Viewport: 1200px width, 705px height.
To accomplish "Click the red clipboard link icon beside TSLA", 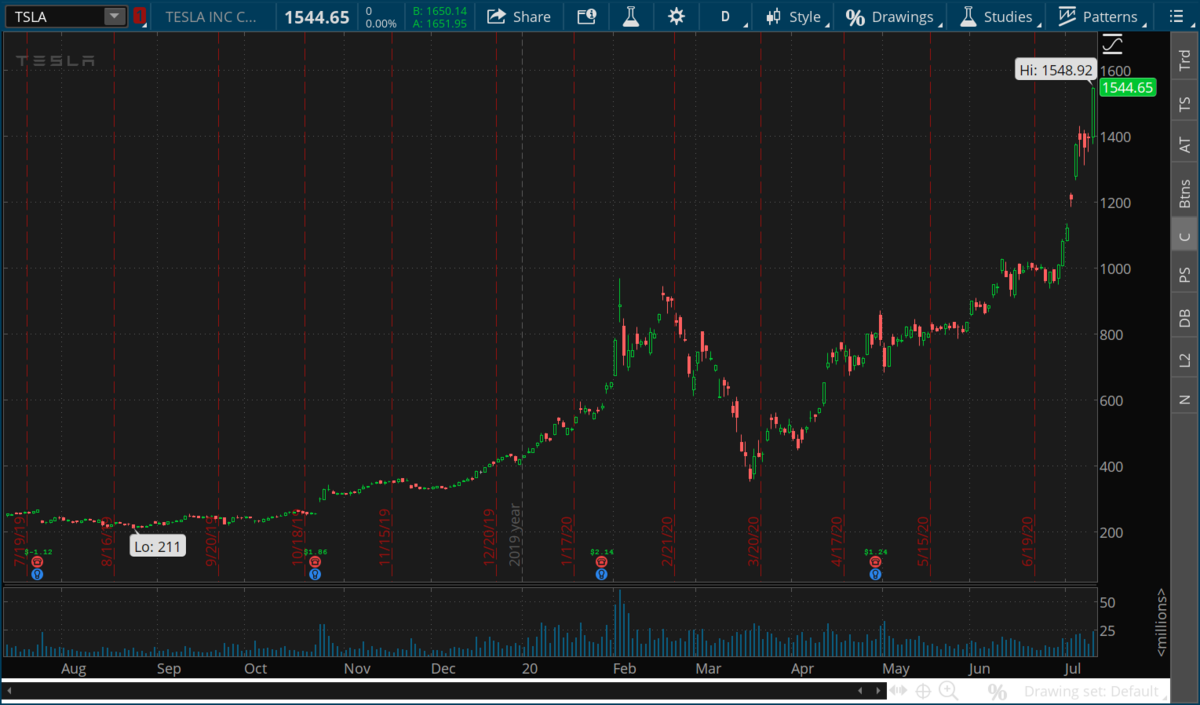I will (x=139, y=16).
